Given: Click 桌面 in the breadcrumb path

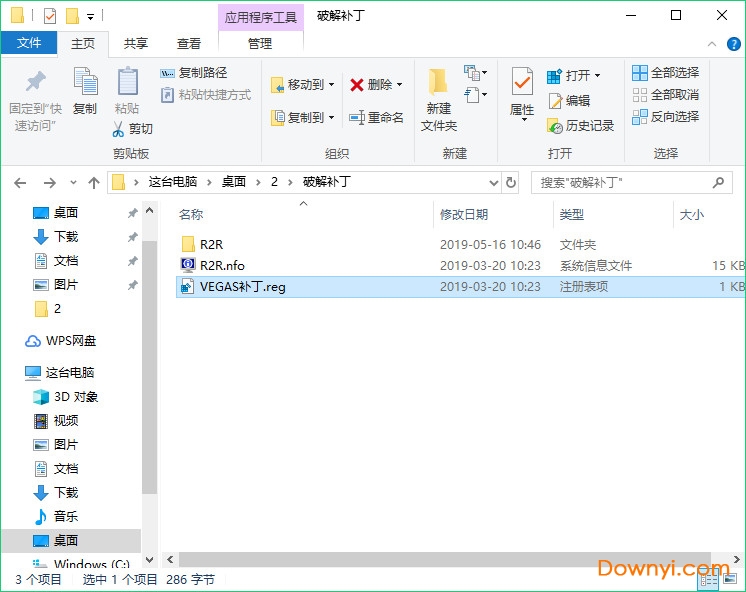Looking at the screenshot, I should pos(234,182).
